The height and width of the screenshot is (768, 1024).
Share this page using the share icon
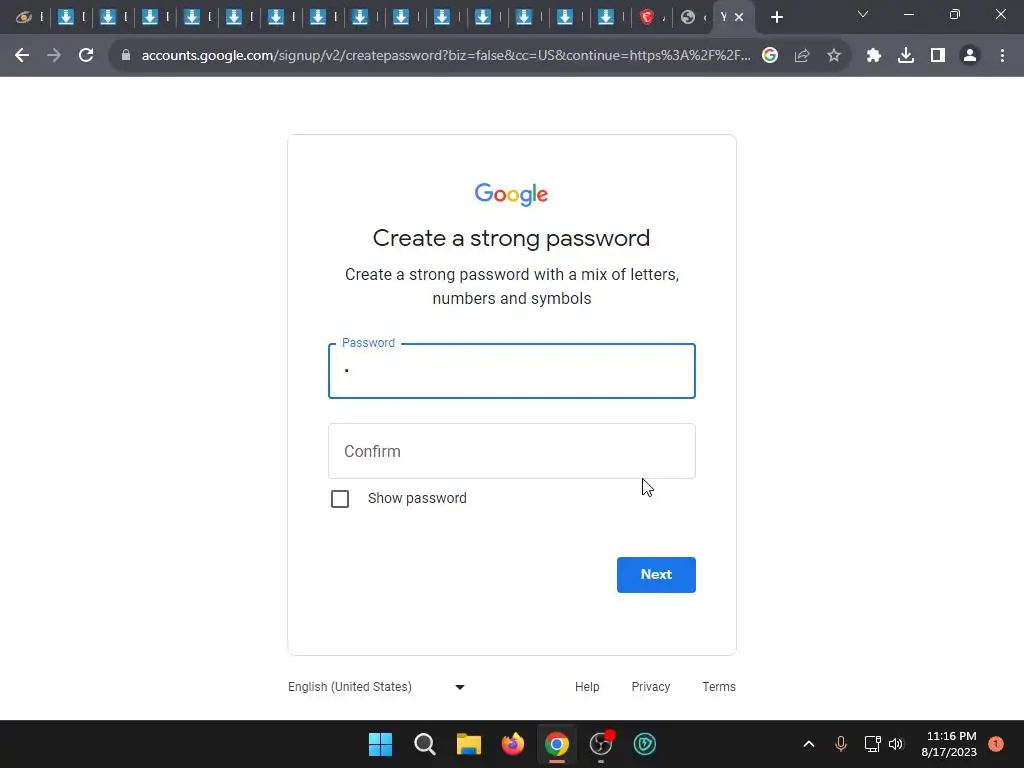tap(802, 56)
